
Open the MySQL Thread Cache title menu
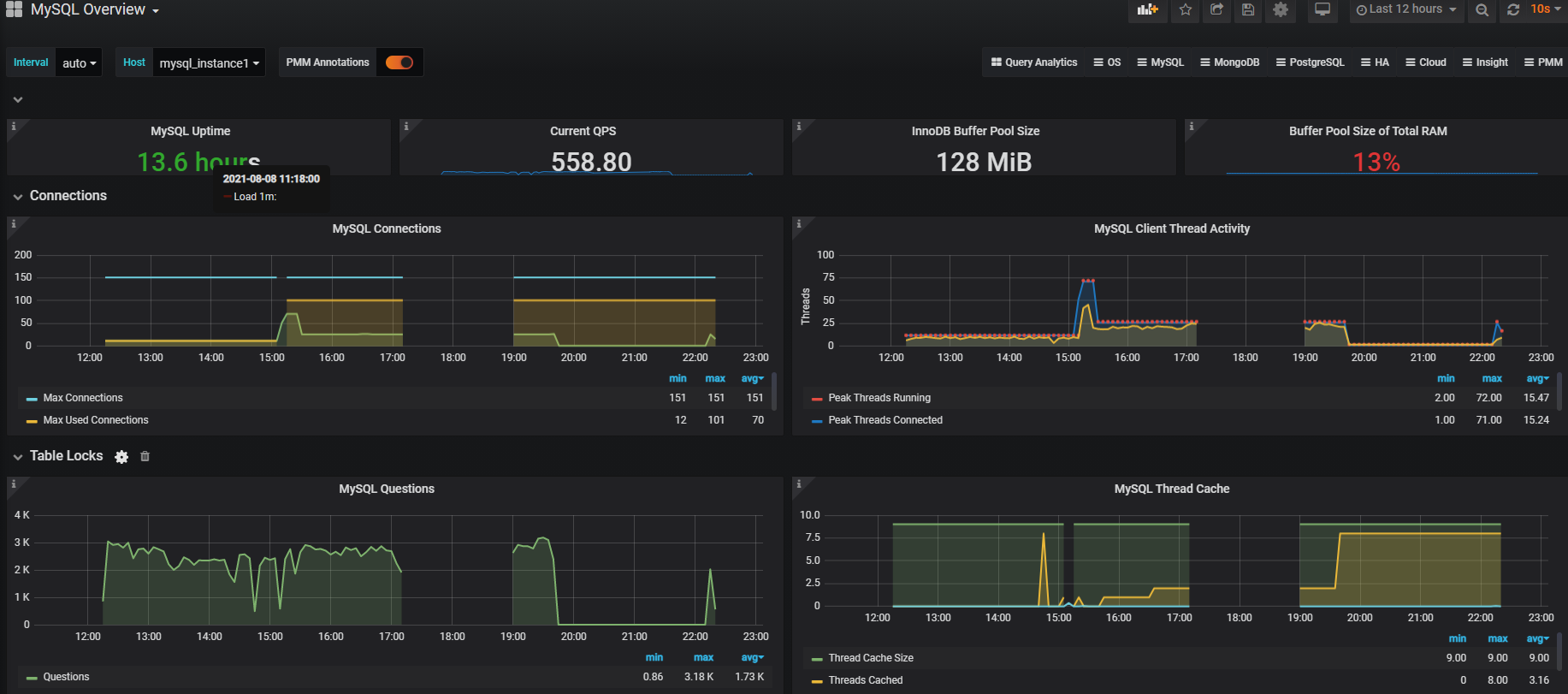pyautogui.click(x=1172, y=489)
